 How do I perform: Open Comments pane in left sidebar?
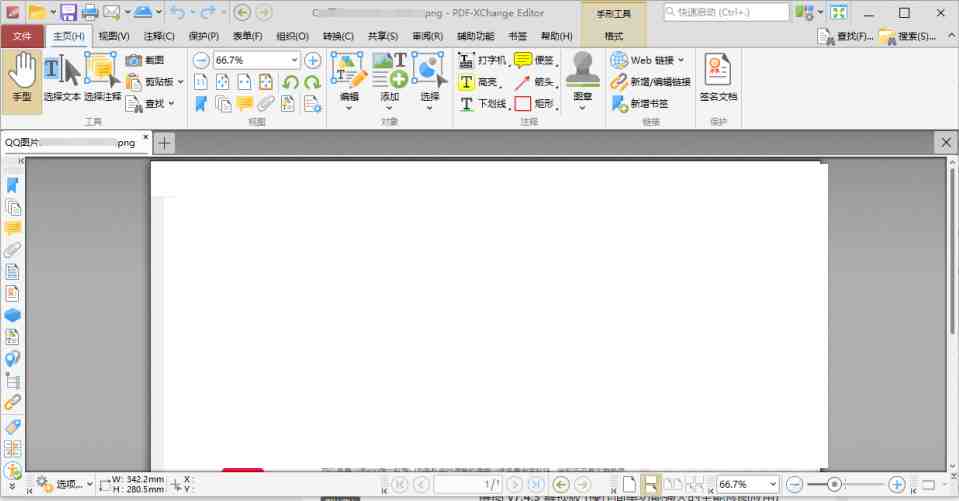12,228
